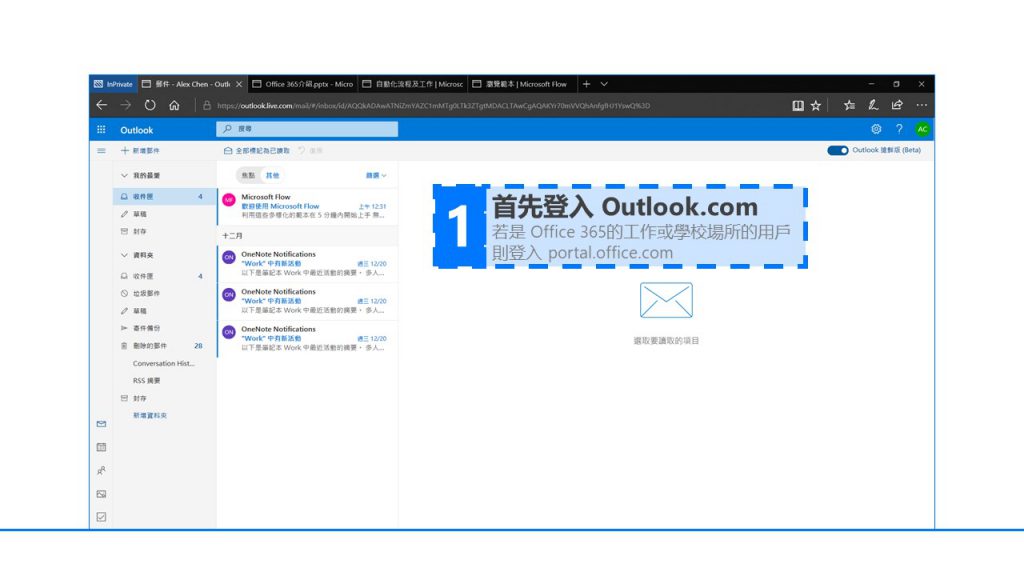
Task: Click the browser share icon
Action: pos(897,105)
